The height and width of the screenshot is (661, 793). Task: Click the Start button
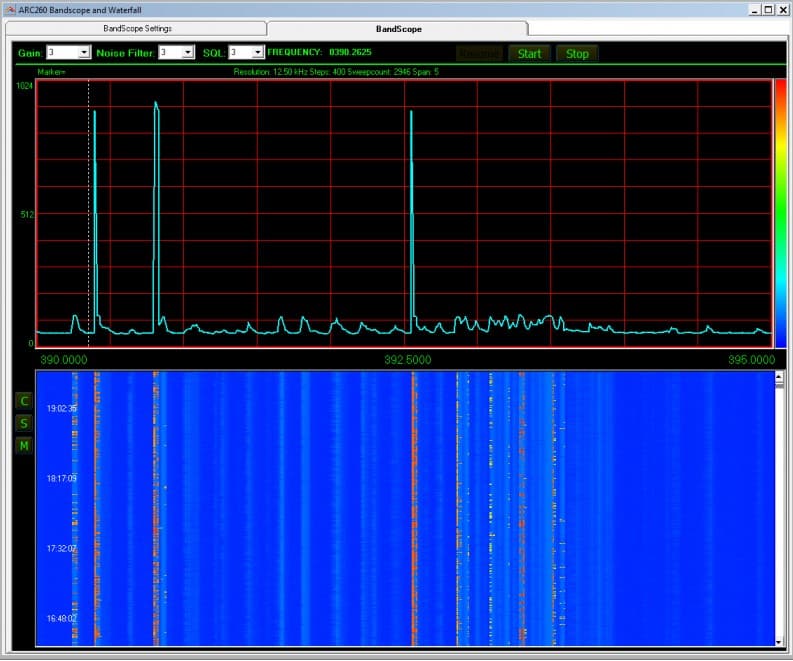click(x=529, y=54)
